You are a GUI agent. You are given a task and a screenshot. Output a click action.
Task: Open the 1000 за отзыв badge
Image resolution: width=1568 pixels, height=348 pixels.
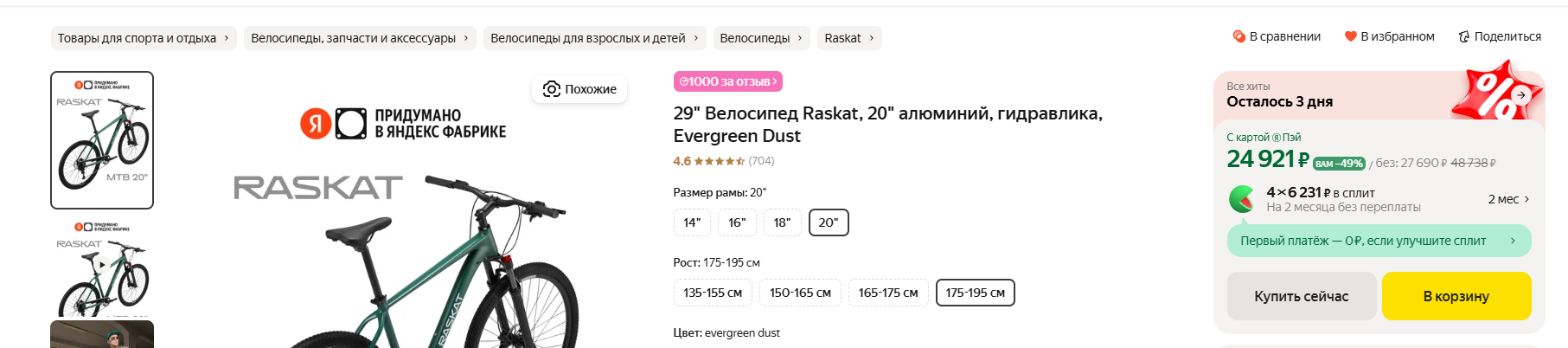[727, 81]
